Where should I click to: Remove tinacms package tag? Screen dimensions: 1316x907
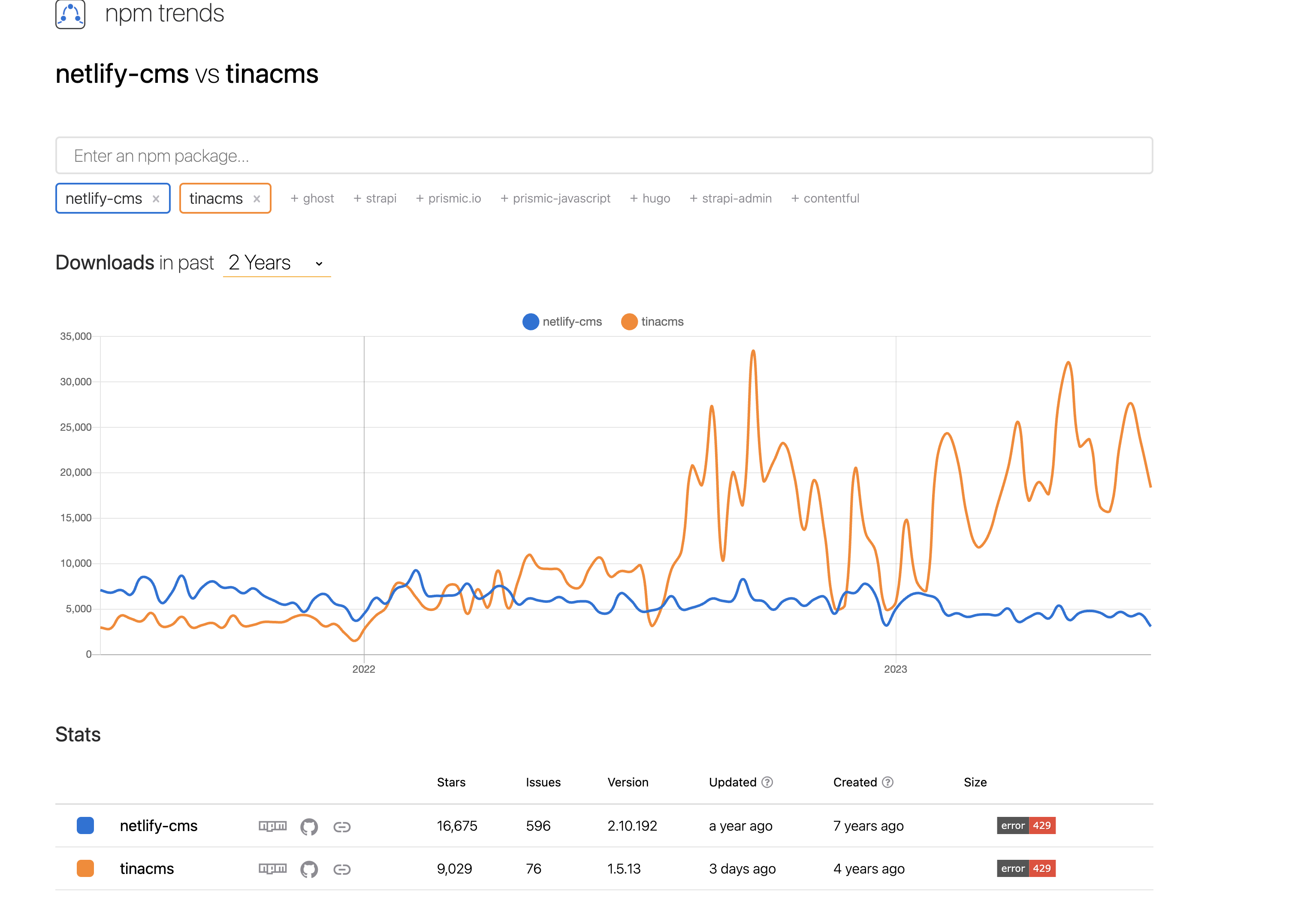(257, 199)
